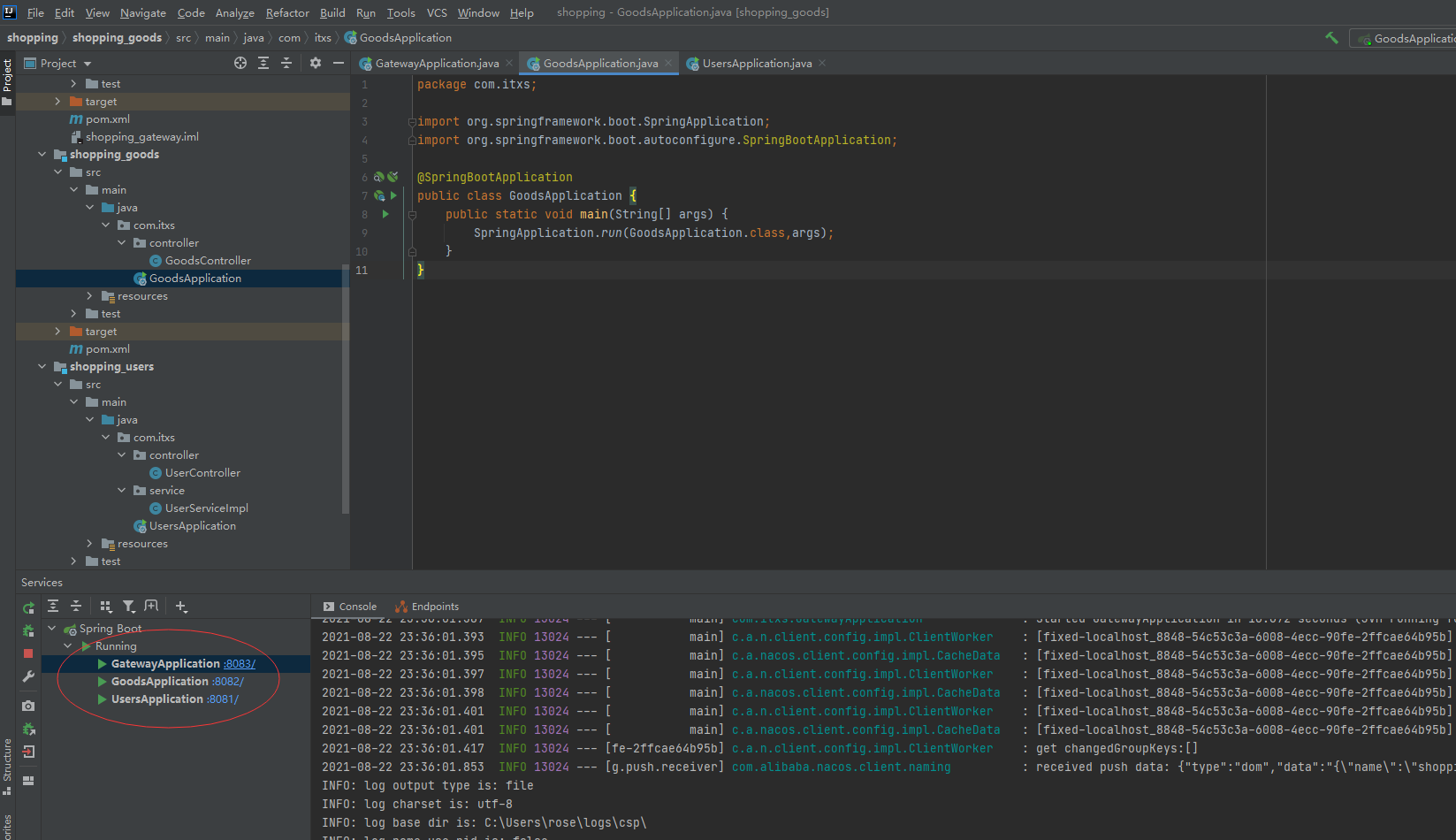Screen dimensions: 1456x840
Task: Collapse the shopping_users module
Action: tap(42, 366)
